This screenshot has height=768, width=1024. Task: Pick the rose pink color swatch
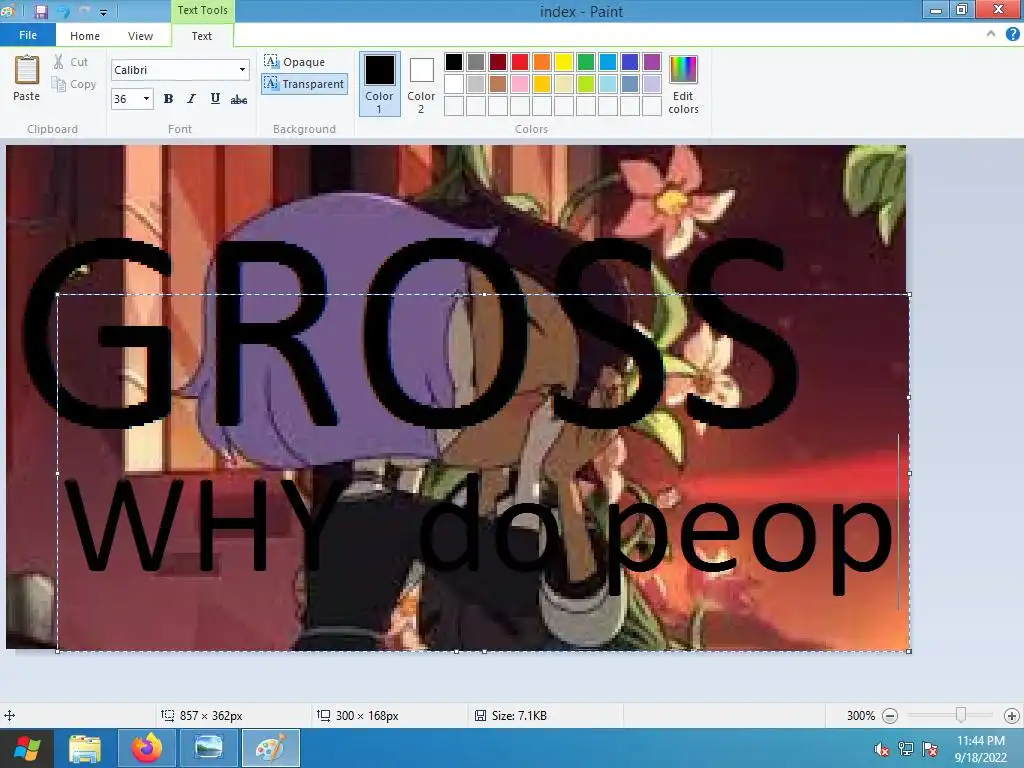520,84
